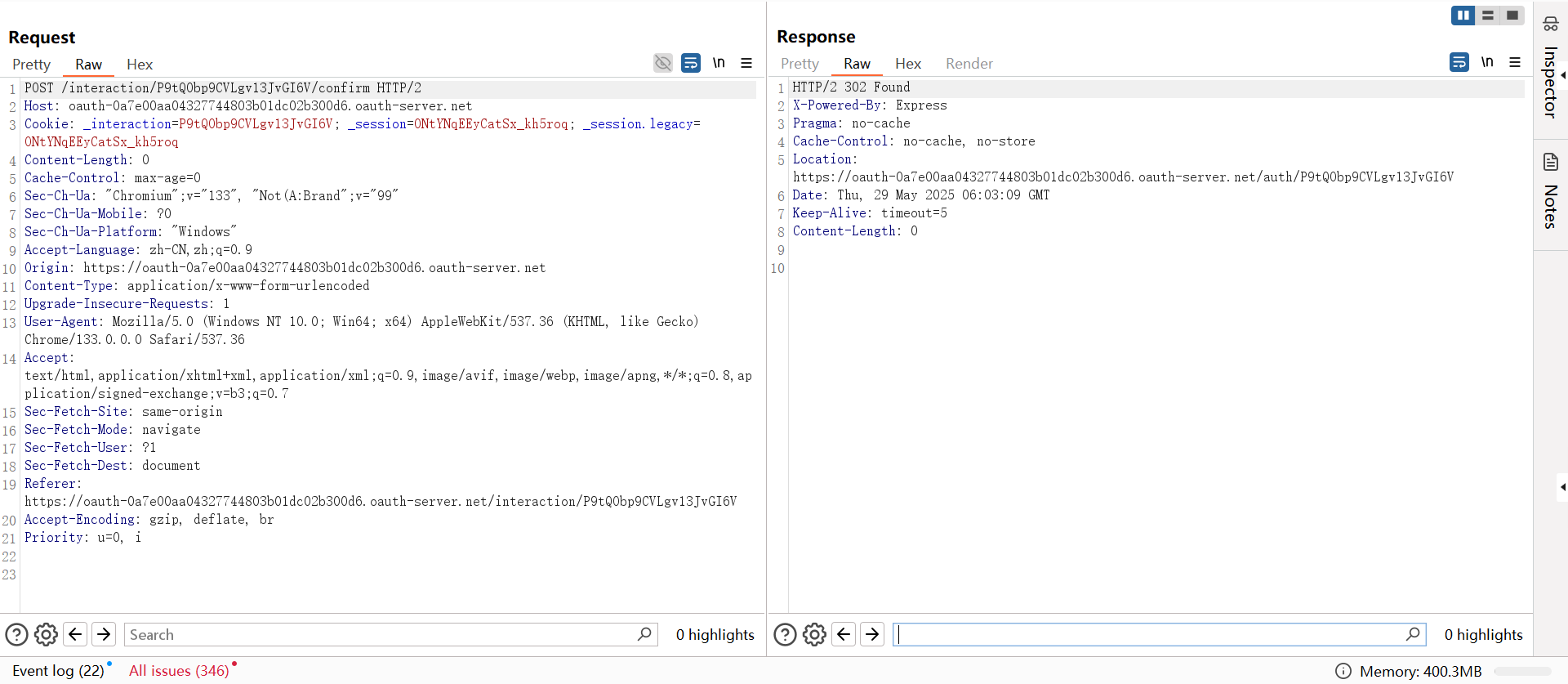The image size is (1568, 684).
Task: Switch to combined tabbed layout view
Action: pyautogui.click(x=1512, y=15)
